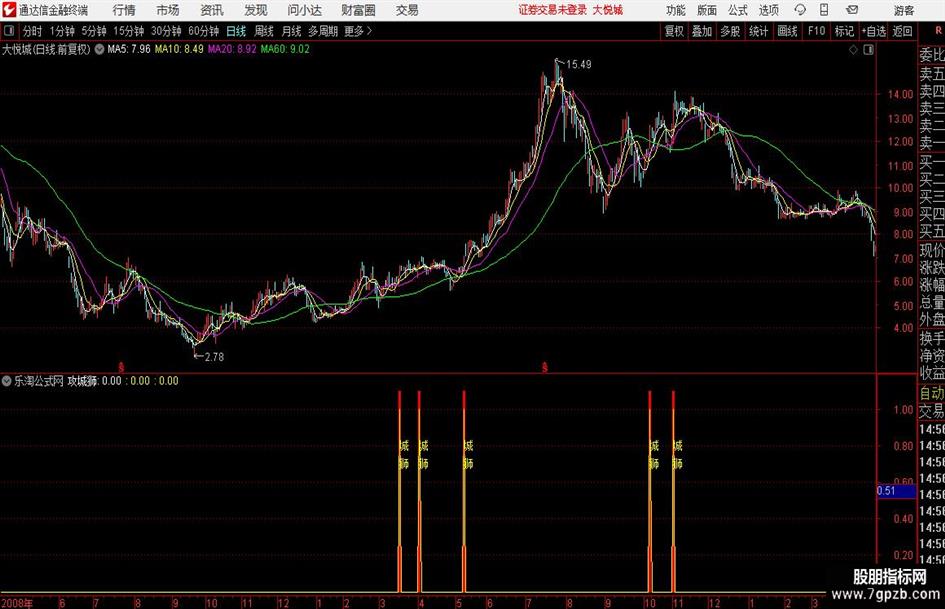Click the diamond icon at chart top-right
Screen dimensions: 945x609
(x=853, y=50)
